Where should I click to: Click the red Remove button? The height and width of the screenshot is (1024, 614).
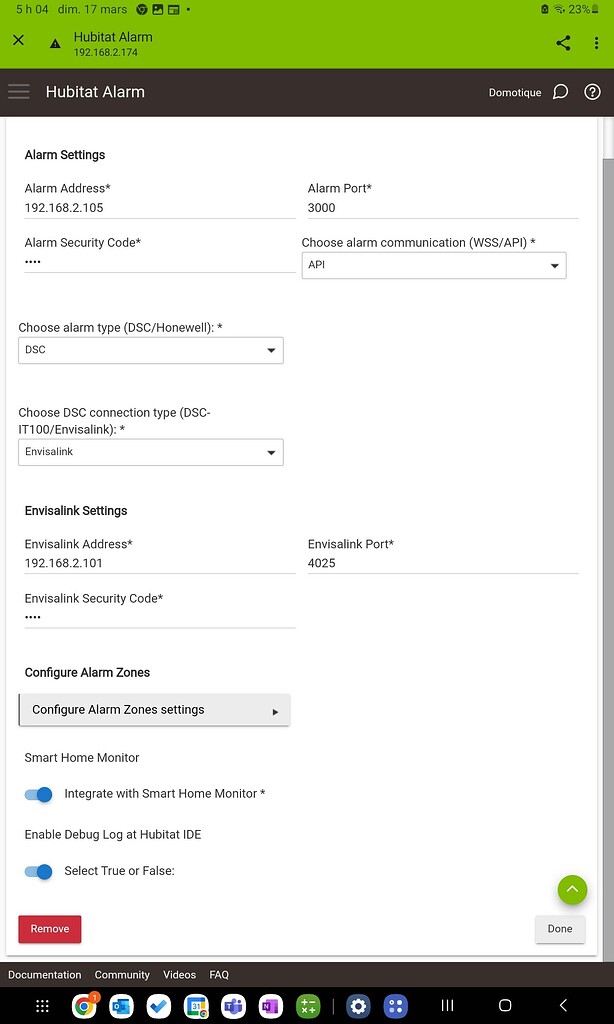49,929
